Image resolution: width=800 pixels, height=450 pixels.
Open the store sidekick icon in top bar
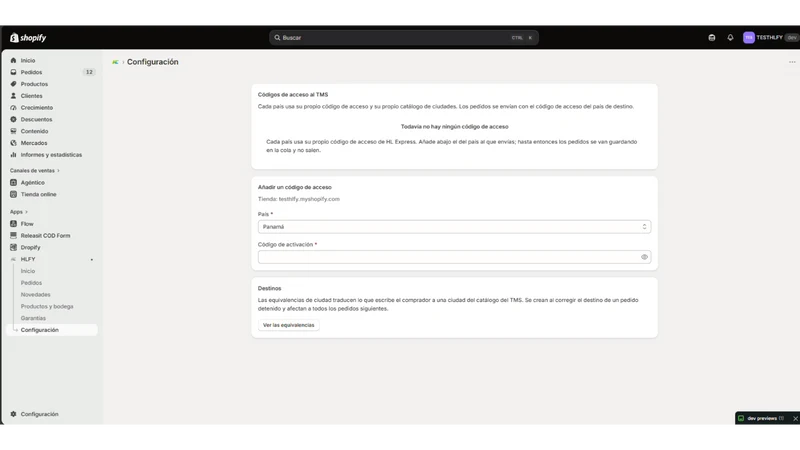click(x=712, y=38)
